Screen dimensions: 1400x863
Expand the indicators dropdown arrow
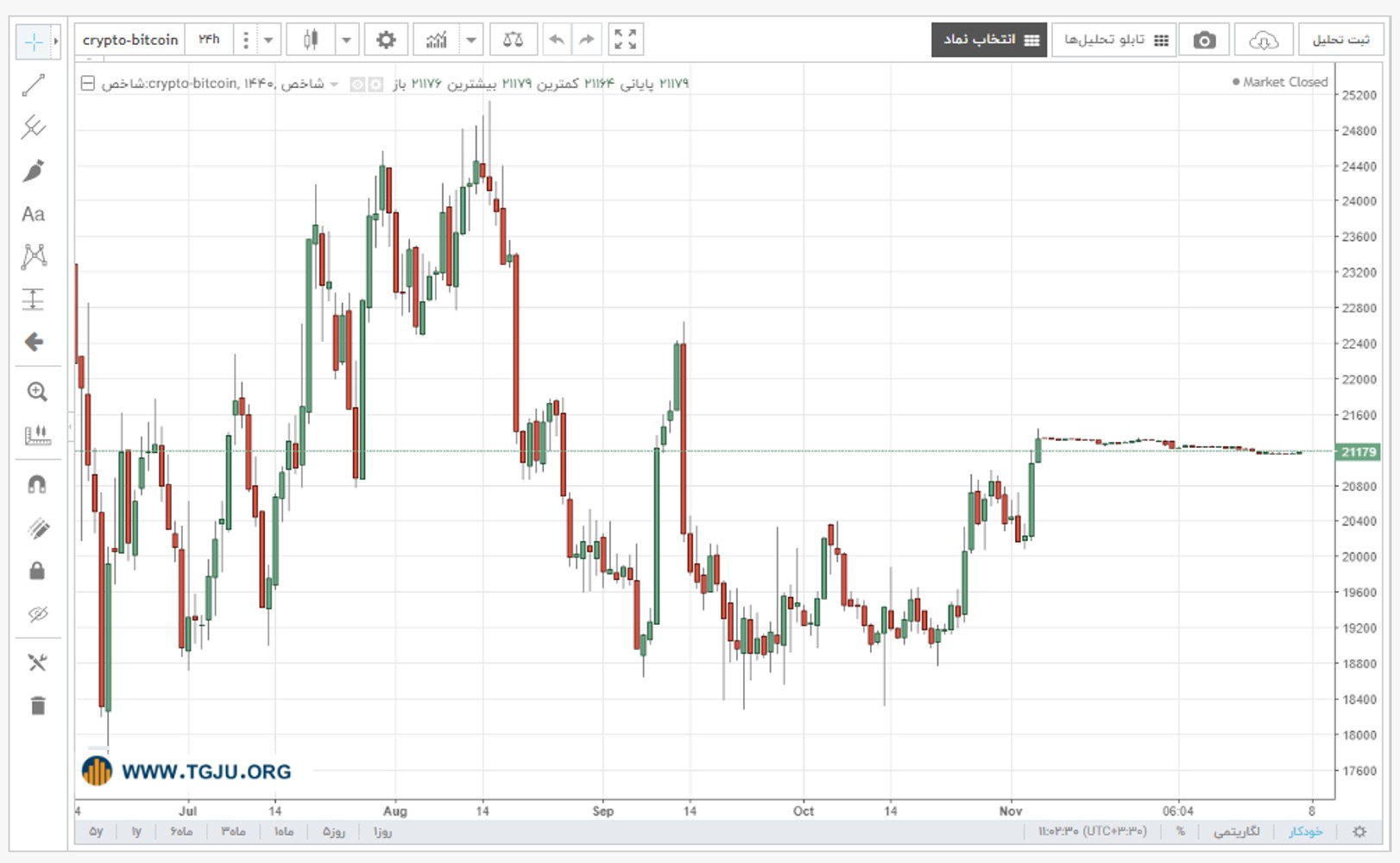470,40
